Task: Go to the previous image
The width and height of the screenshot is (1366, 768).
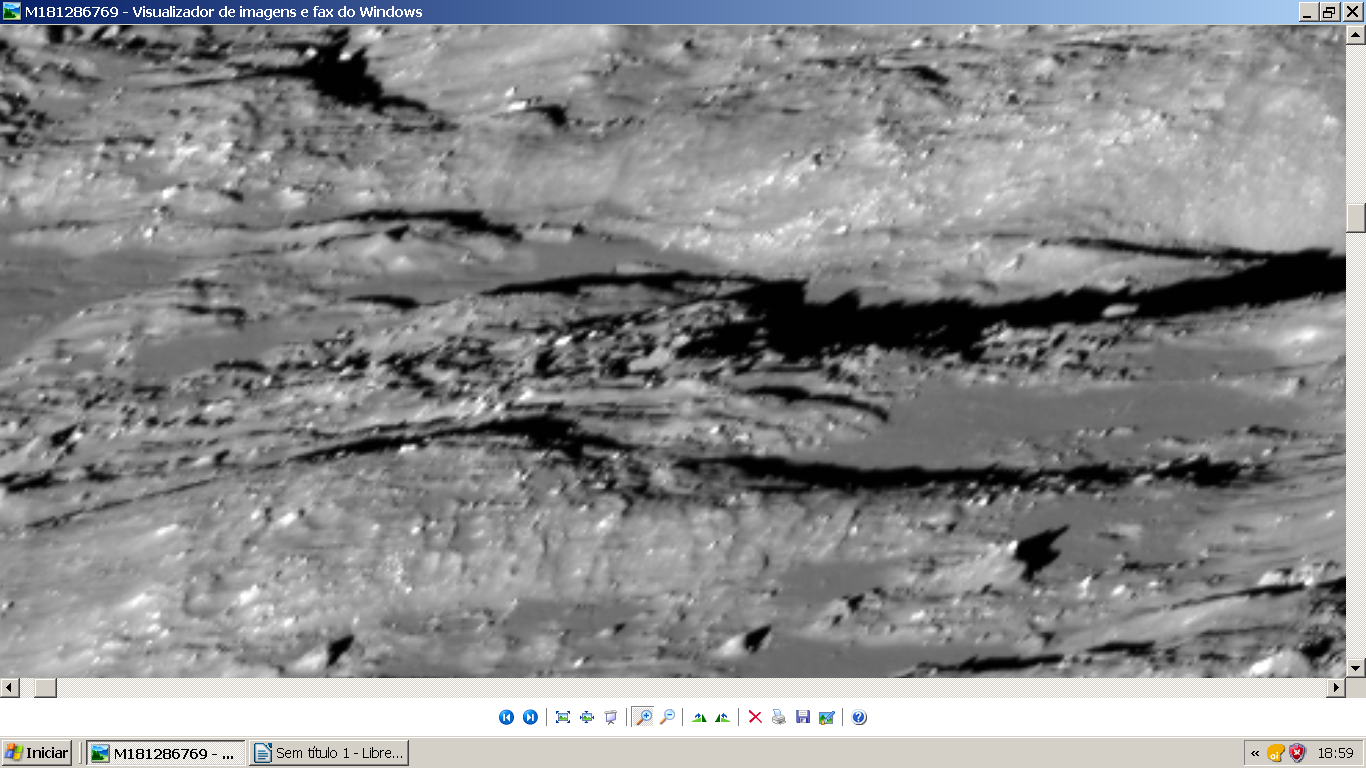Action: pos(506,717)
